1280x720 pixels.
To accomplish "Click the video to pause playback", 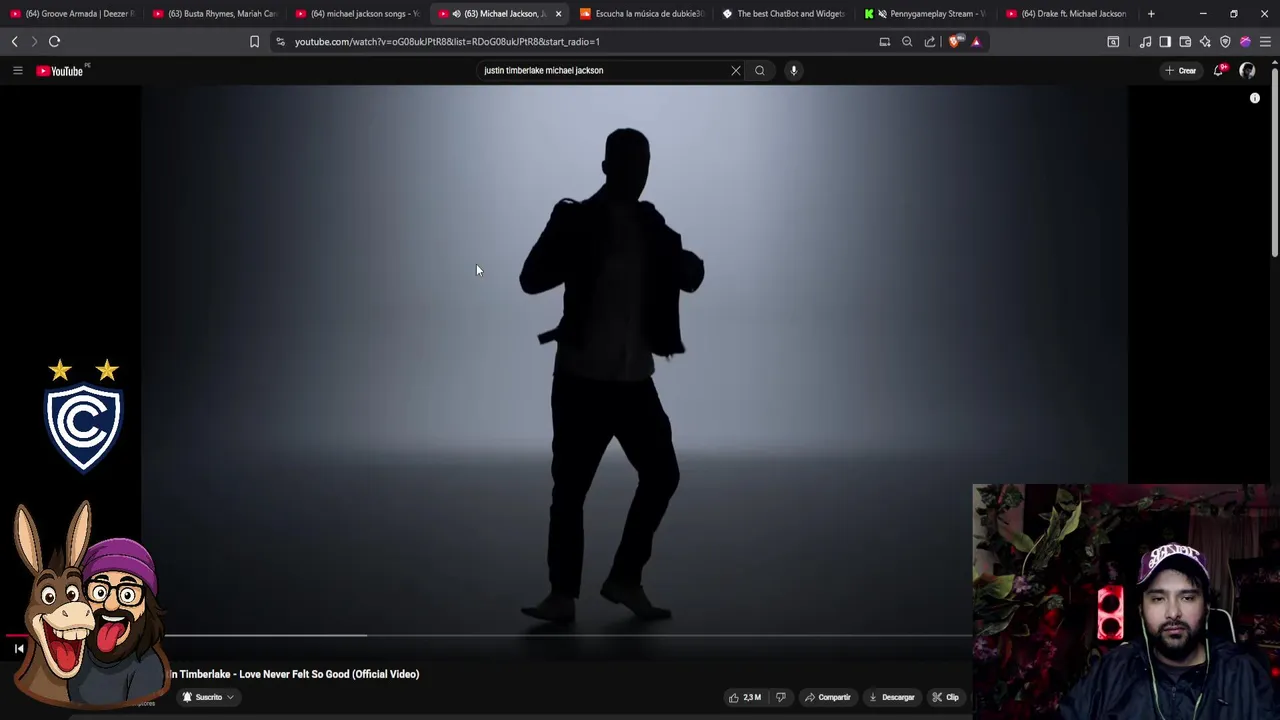I will pos(634,360).
